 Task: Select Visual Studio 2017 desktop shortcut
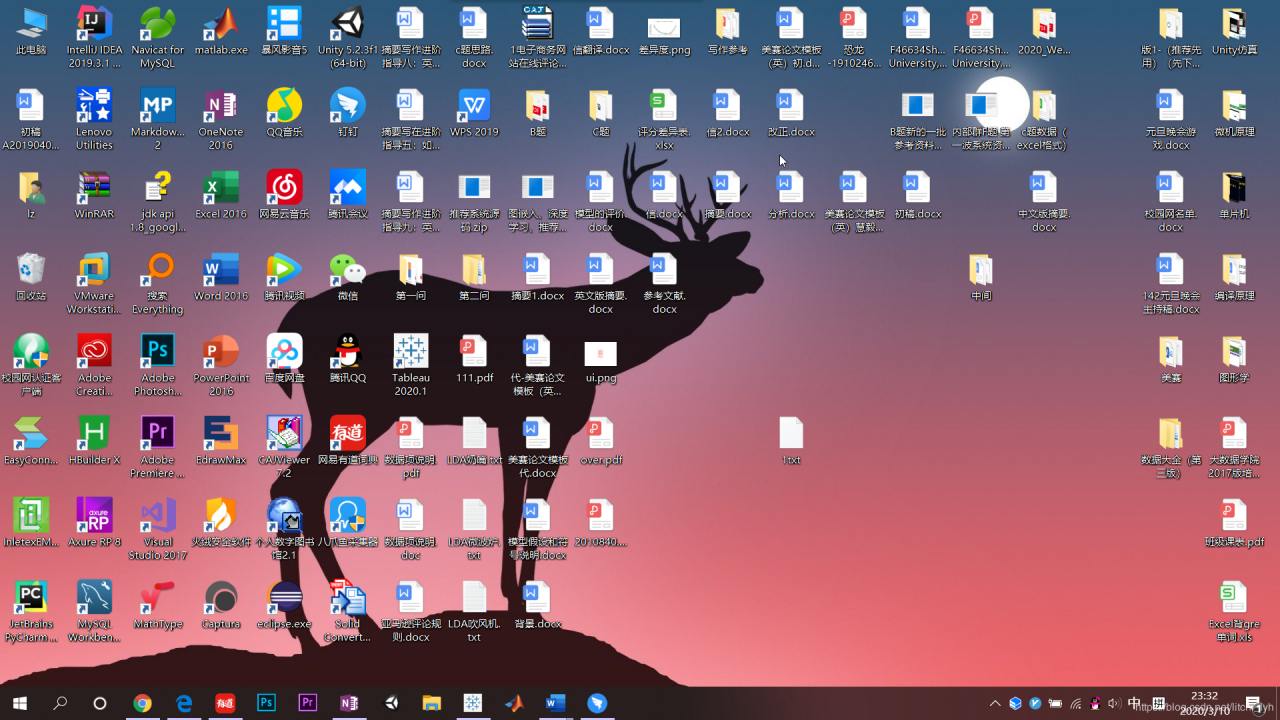coord(157,529)
